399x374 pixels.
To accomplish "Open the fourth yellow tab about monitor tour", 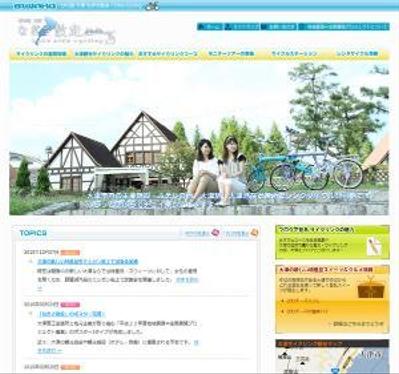I will pyautogui.click(x=231, y=54).
